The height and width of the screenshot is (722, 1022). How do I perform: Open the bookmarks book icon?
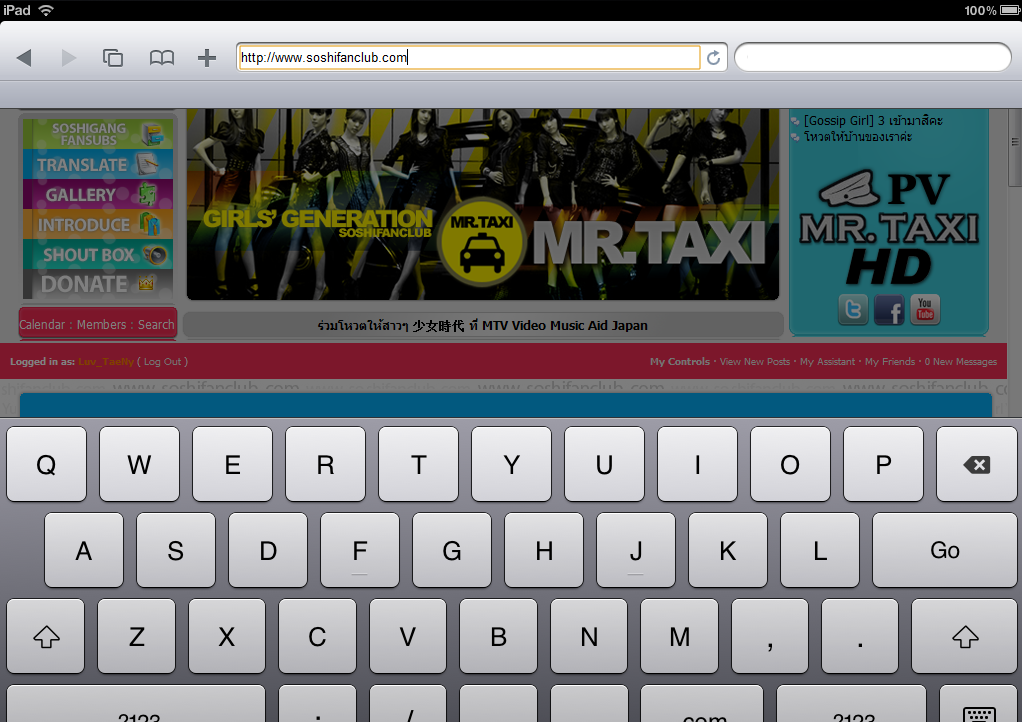(x=162, y=58)
